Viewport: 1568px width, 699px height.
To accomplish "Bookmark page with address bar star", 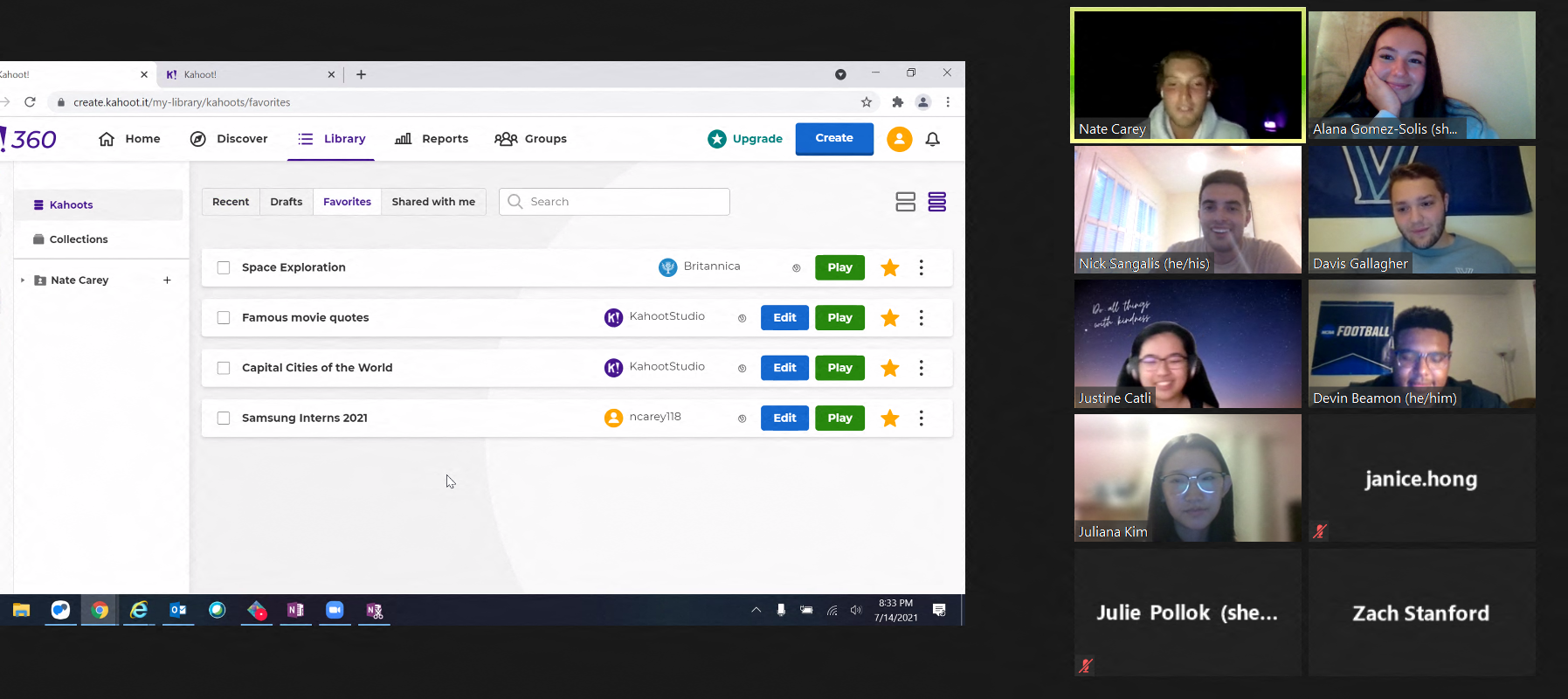I will [866, 102].
